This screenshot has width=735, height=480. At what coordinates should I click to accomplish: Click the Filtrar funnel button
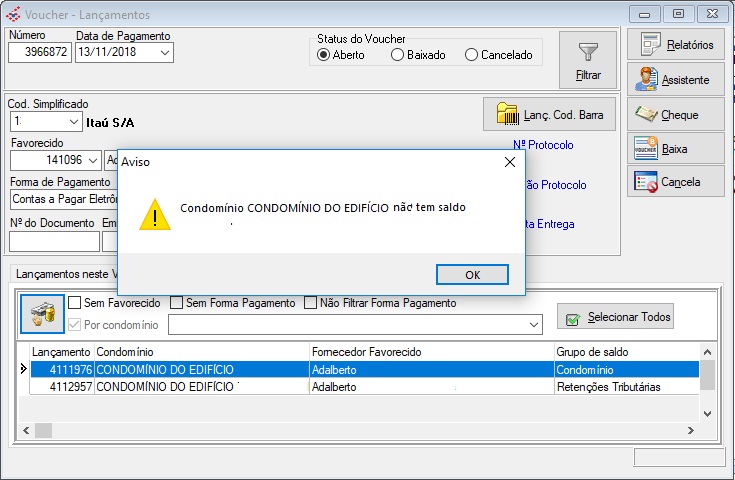[x=588, y=59]
